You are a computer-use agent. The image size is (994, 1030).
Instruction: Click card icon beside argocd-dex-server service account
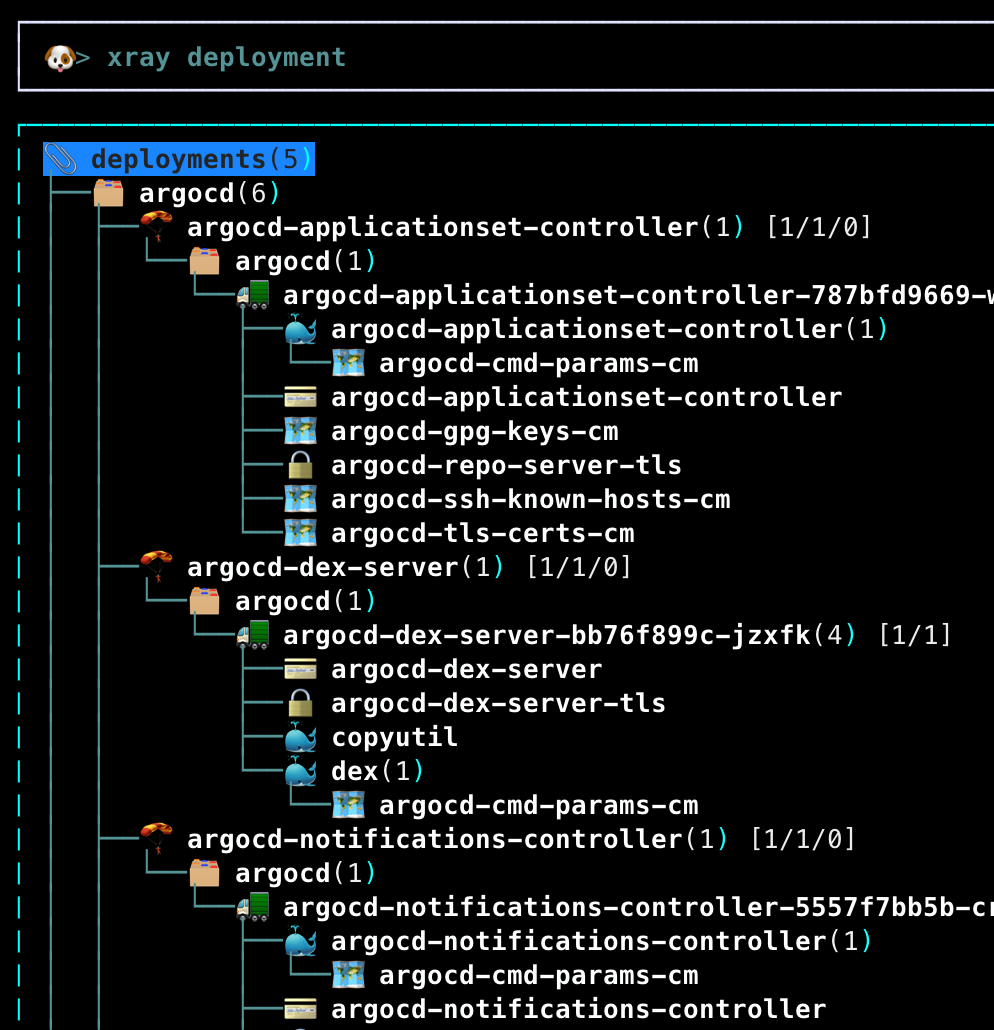(300, 669)
